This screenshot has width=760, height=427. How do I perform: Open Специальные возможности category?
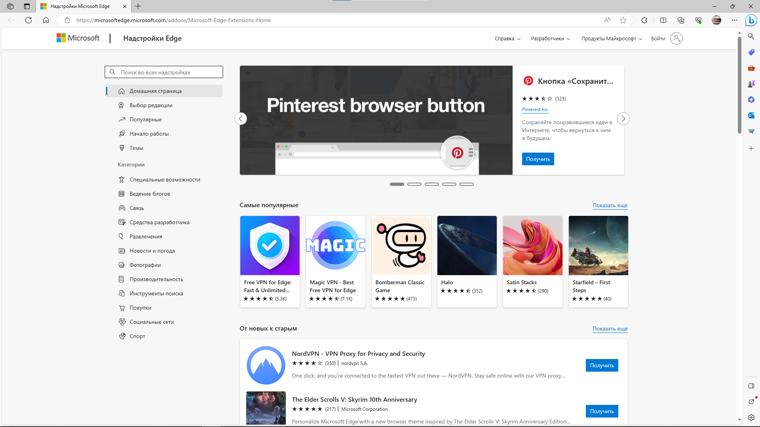(164, 179)
